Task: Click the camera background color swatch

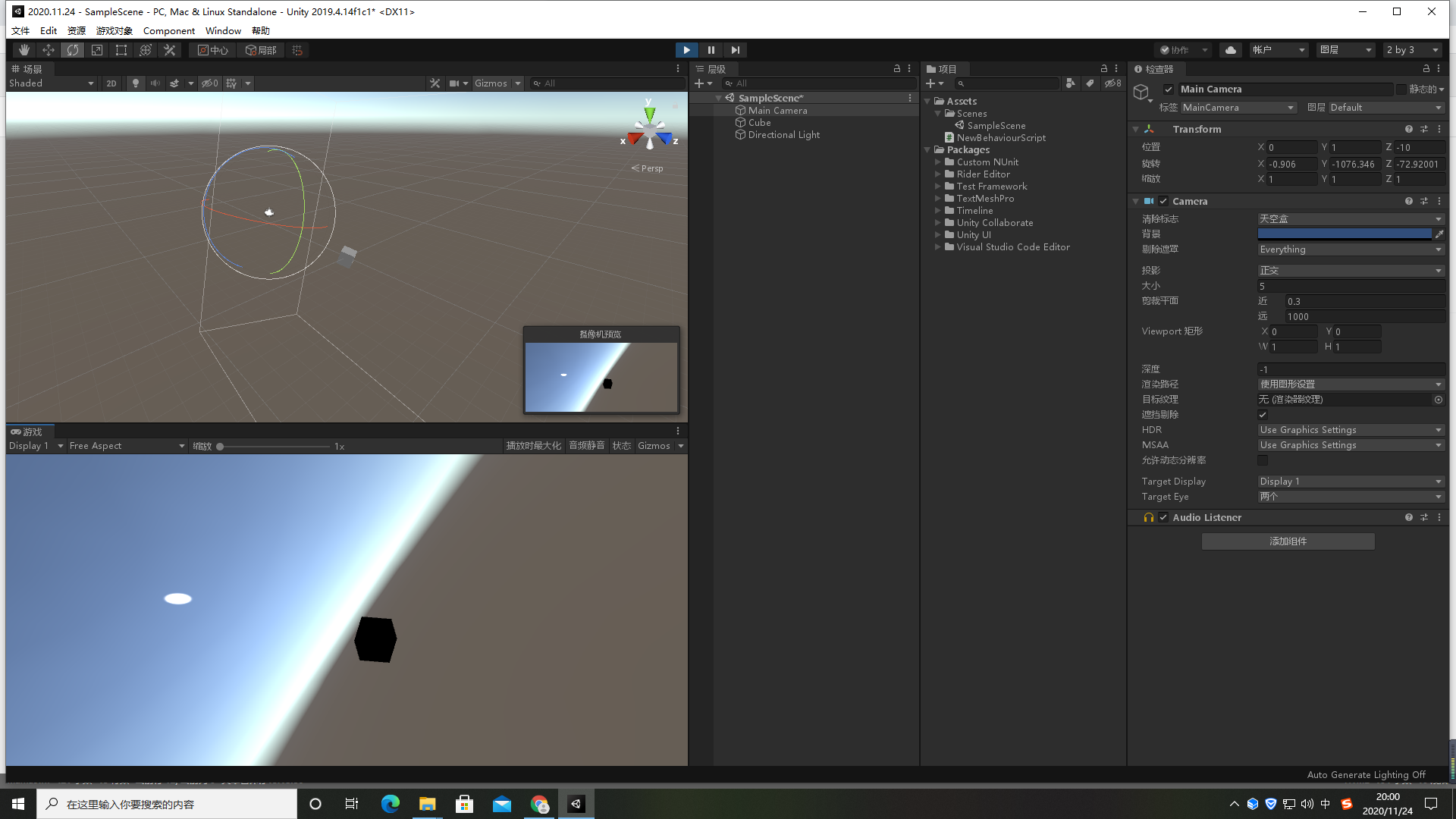Action: [x=1344, y=234]
